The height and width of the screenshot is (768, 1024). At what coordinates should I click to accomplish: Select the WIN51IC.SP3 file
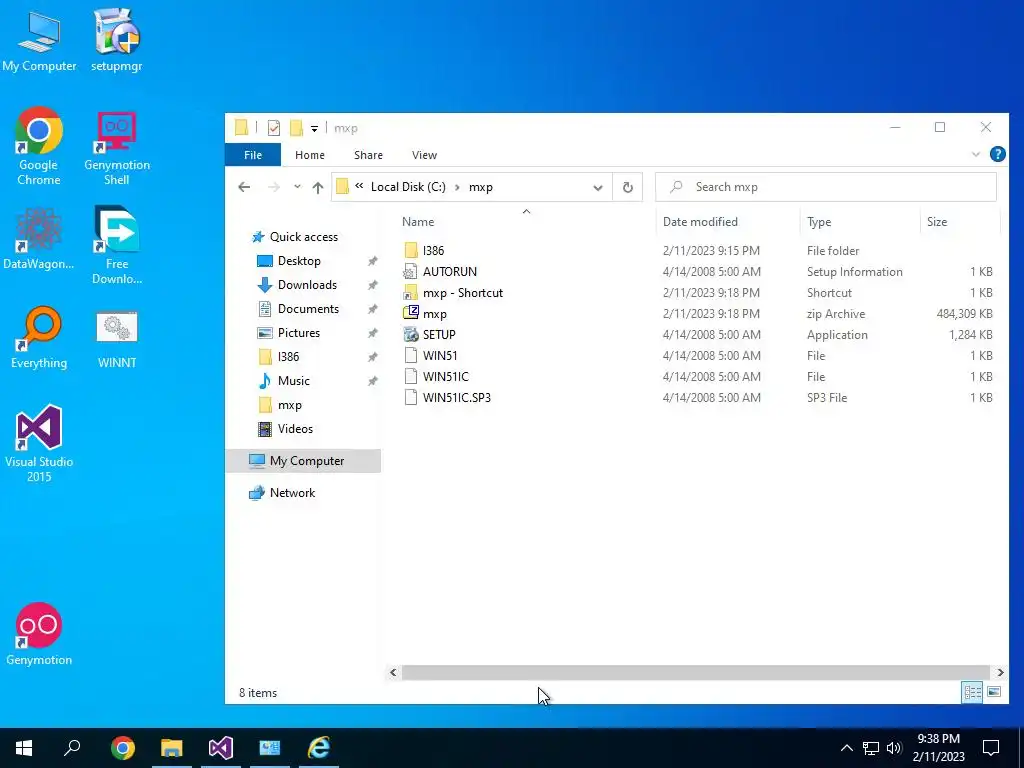pyautogui.click(x=456, y=398)
